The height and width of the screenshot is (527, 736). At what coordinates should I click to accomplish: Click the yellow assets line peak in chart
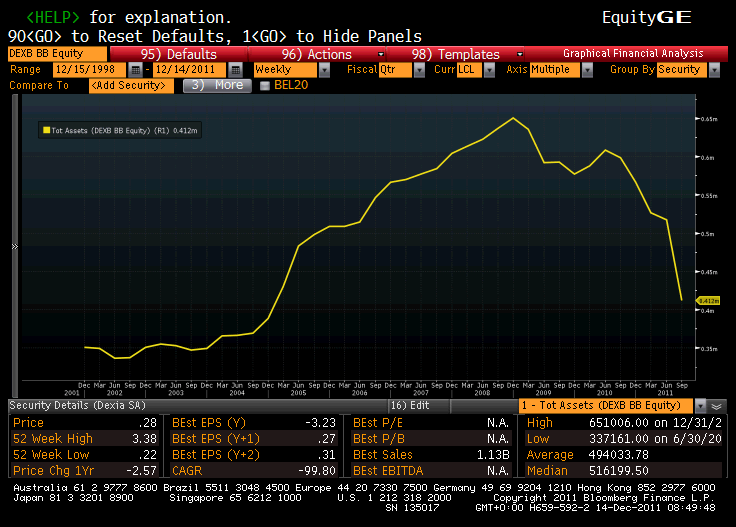point(513,118)
